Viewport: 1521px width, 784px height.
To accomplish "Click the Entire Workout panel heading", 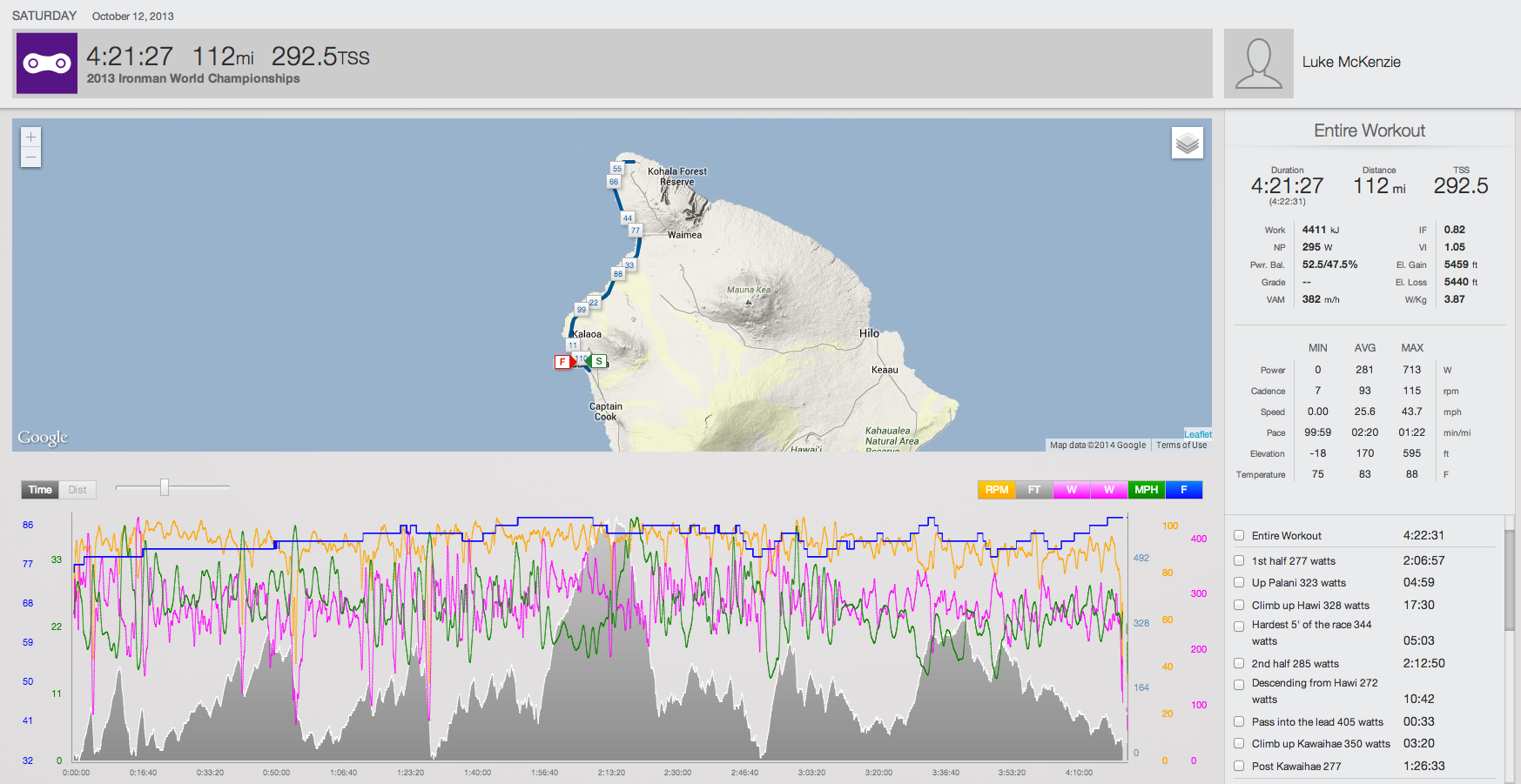I will pos(1370,131).
